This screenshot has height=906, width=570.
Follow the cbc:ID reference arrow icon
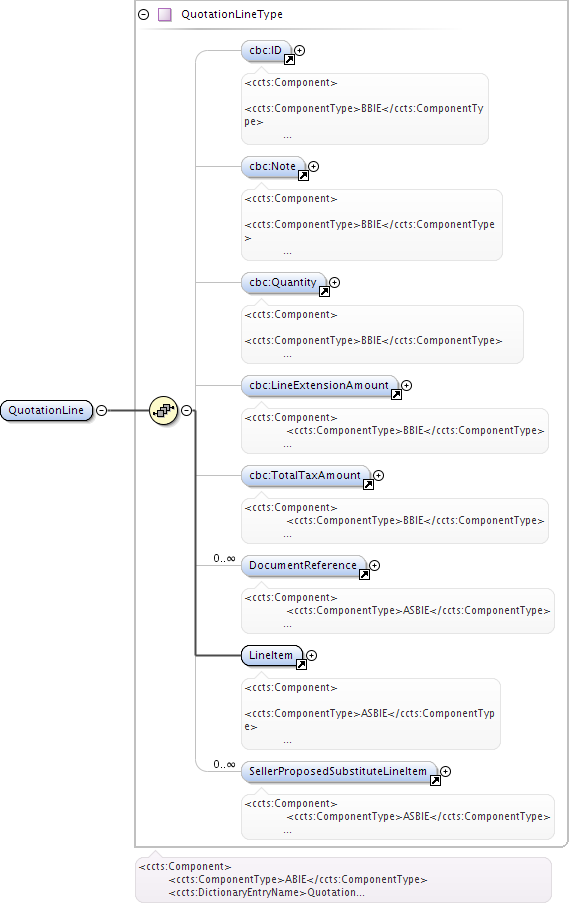click(289, 60)
